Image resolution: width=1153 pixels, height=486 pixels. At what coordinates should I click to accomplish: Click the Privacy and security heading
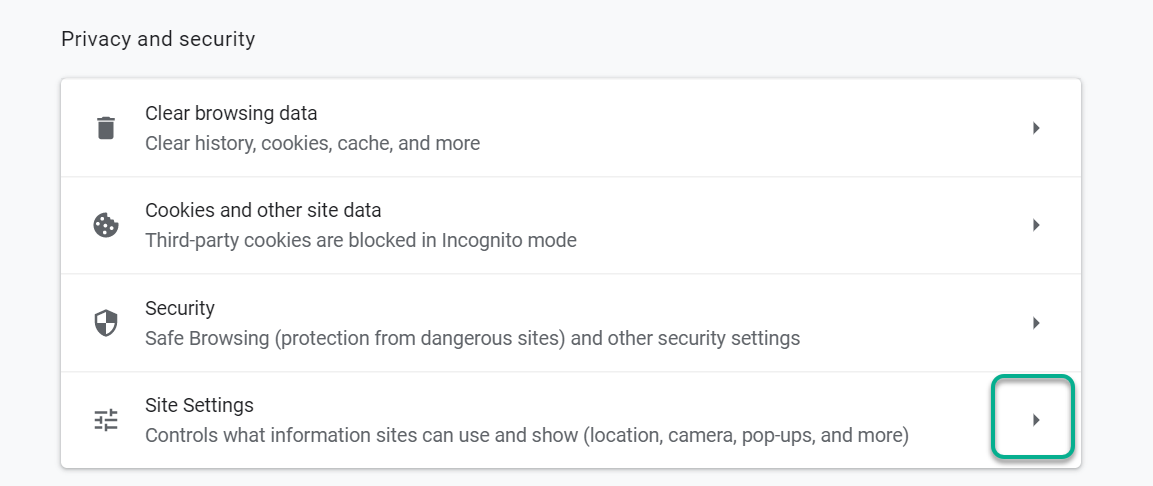pos(158,39)
